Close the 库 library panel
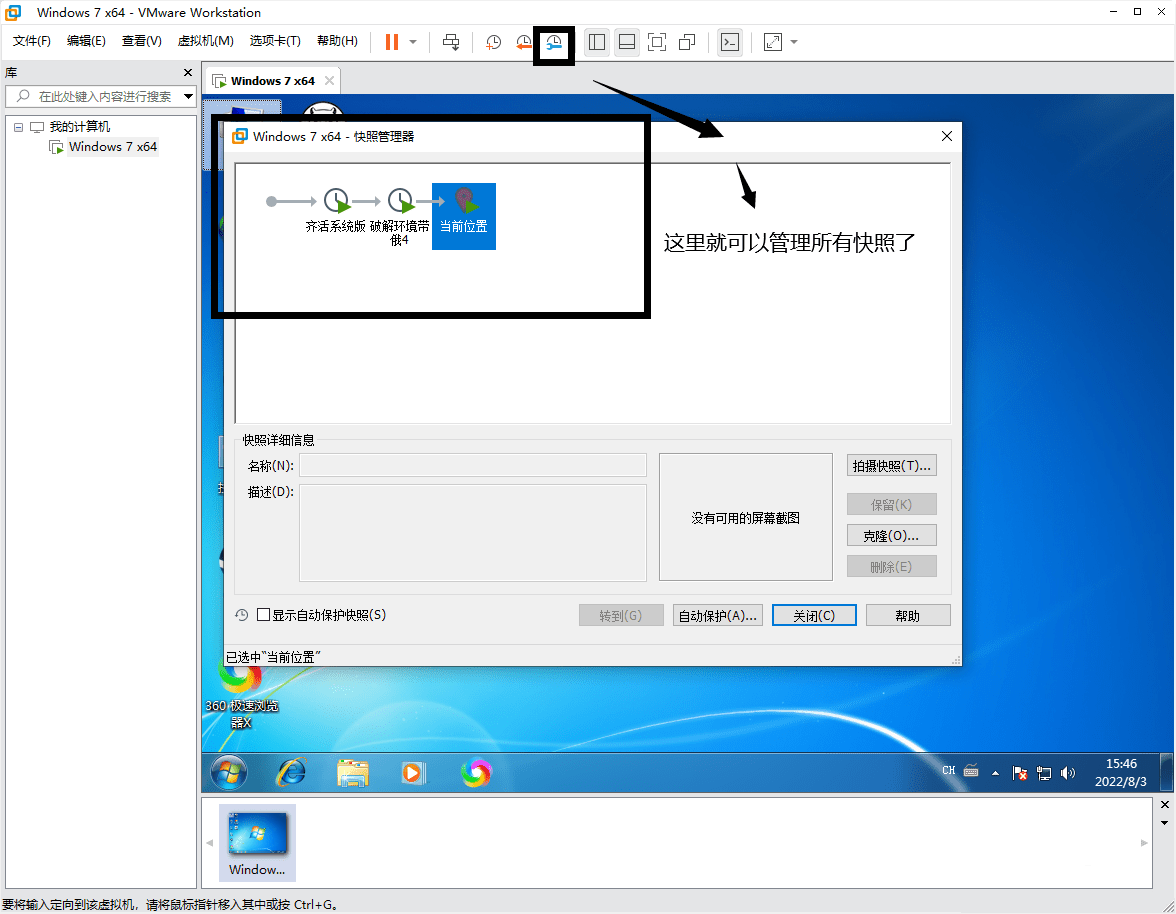1176x914 pixels. (x=188, y=73)
